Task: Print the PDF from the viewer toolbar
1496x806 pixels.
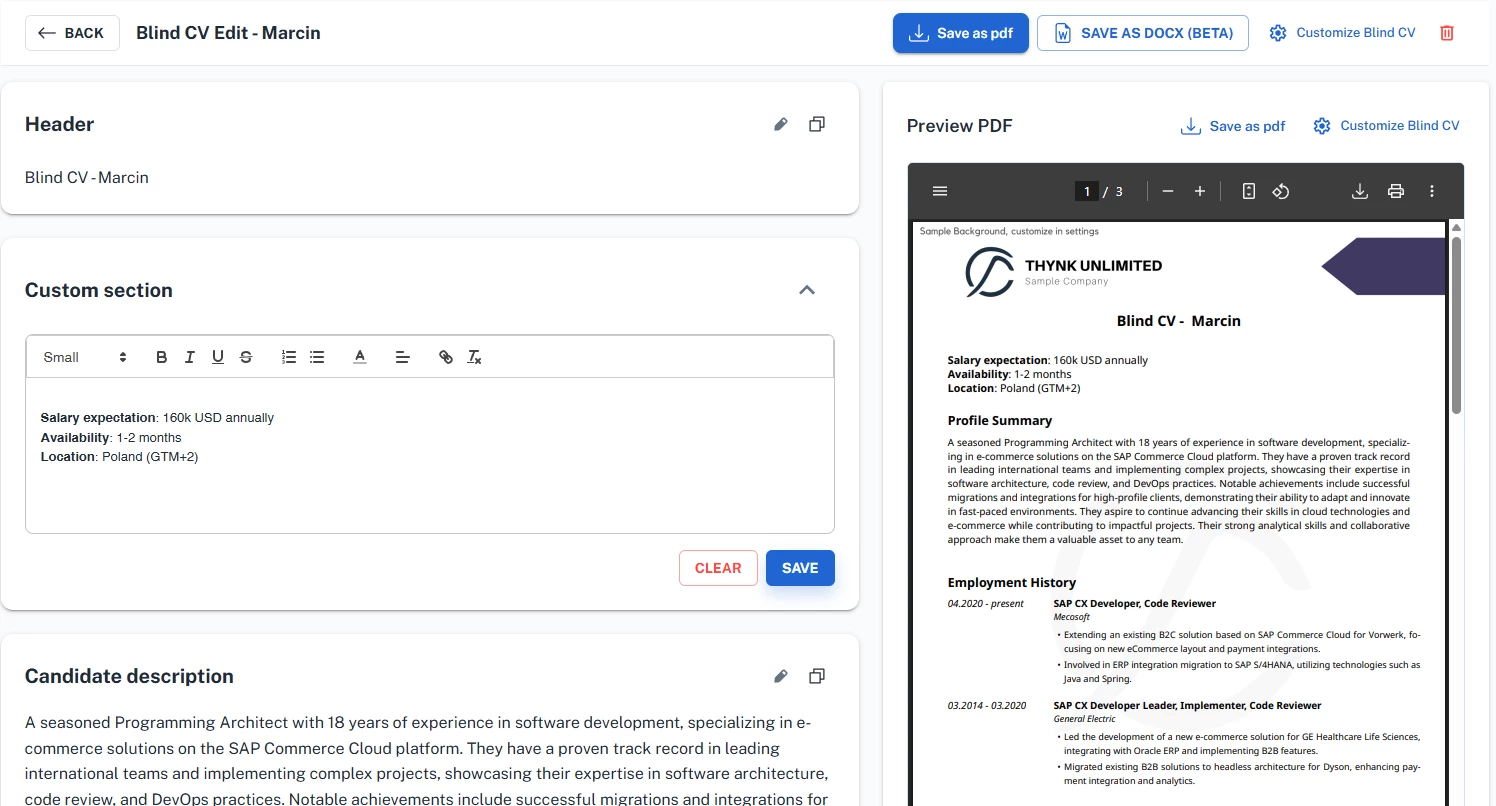Action: pos(1396,192)
